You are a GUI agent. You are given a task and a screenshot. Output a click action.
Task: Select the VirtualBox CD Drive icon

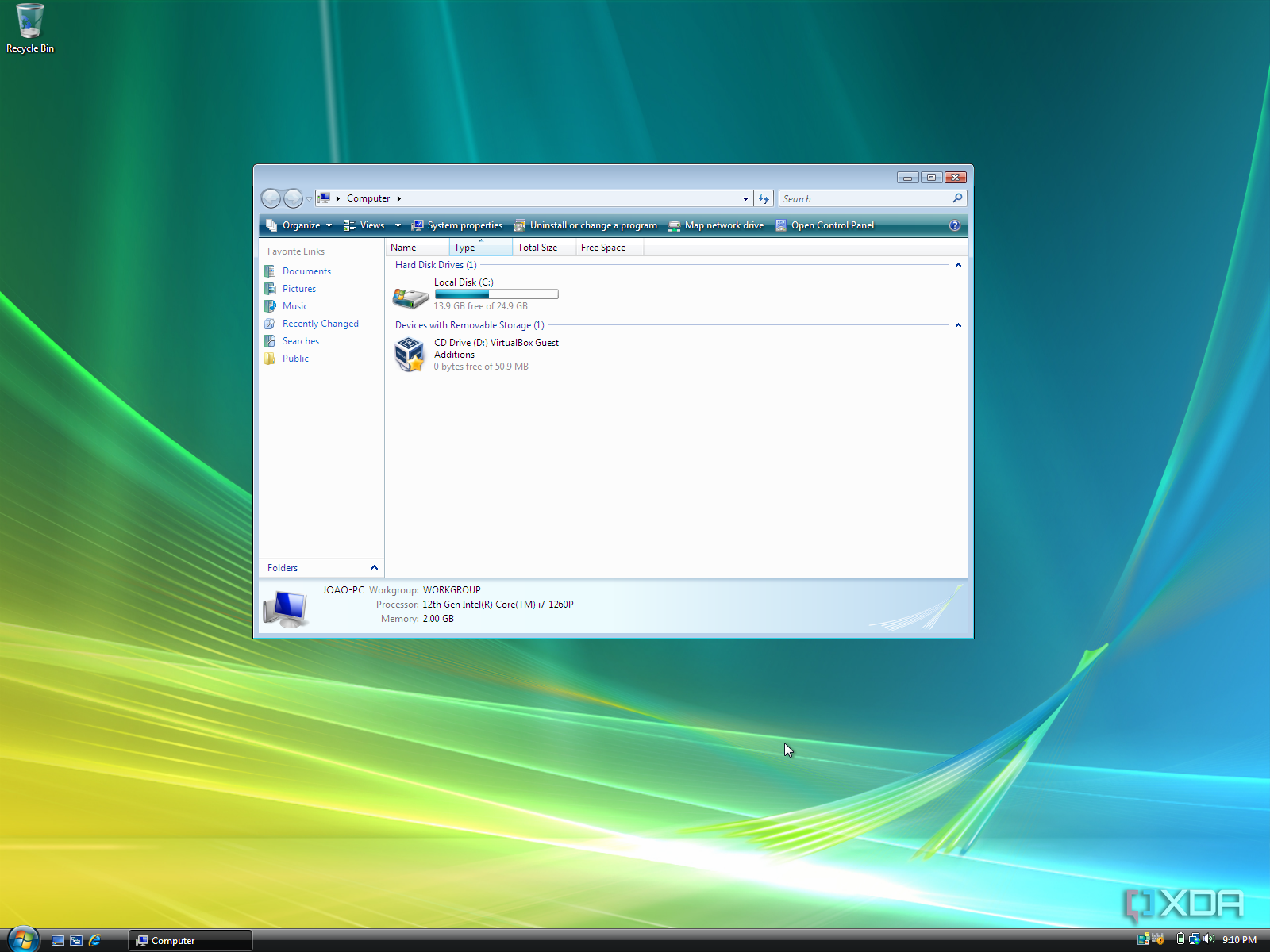(410, 355)
